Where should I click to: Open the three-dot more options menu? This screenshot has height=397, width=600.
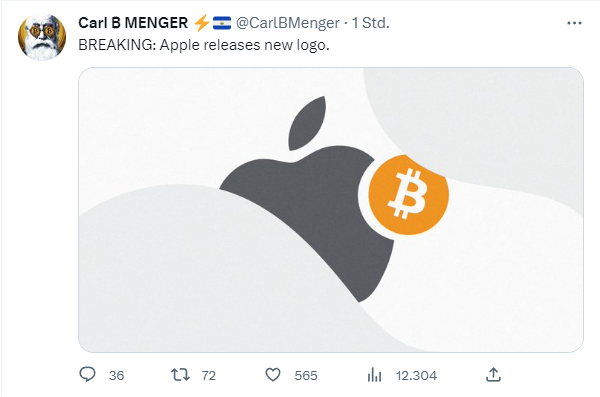coord(574,23)
